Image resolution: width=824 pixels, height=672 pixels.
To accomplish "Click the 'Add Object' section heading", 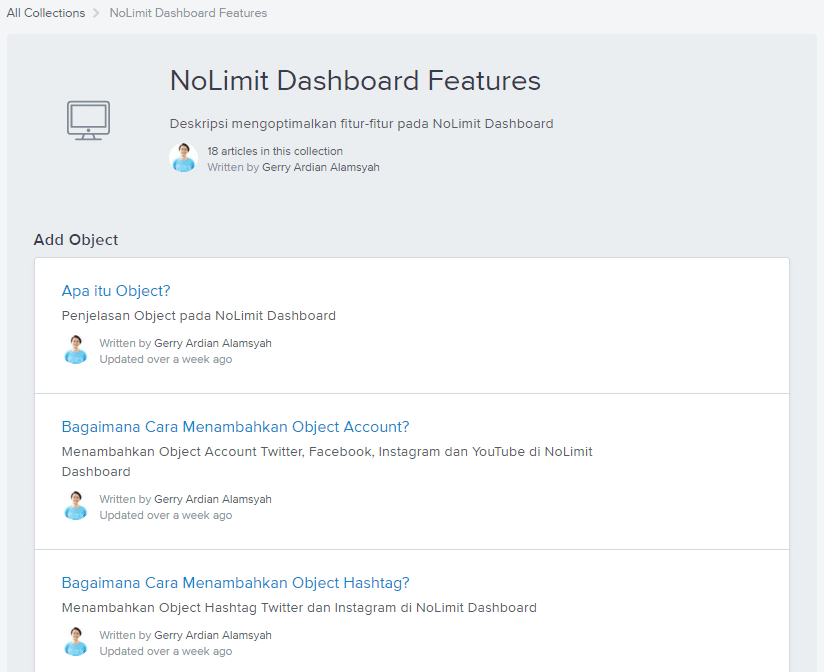I will click(x=76, y=240).
